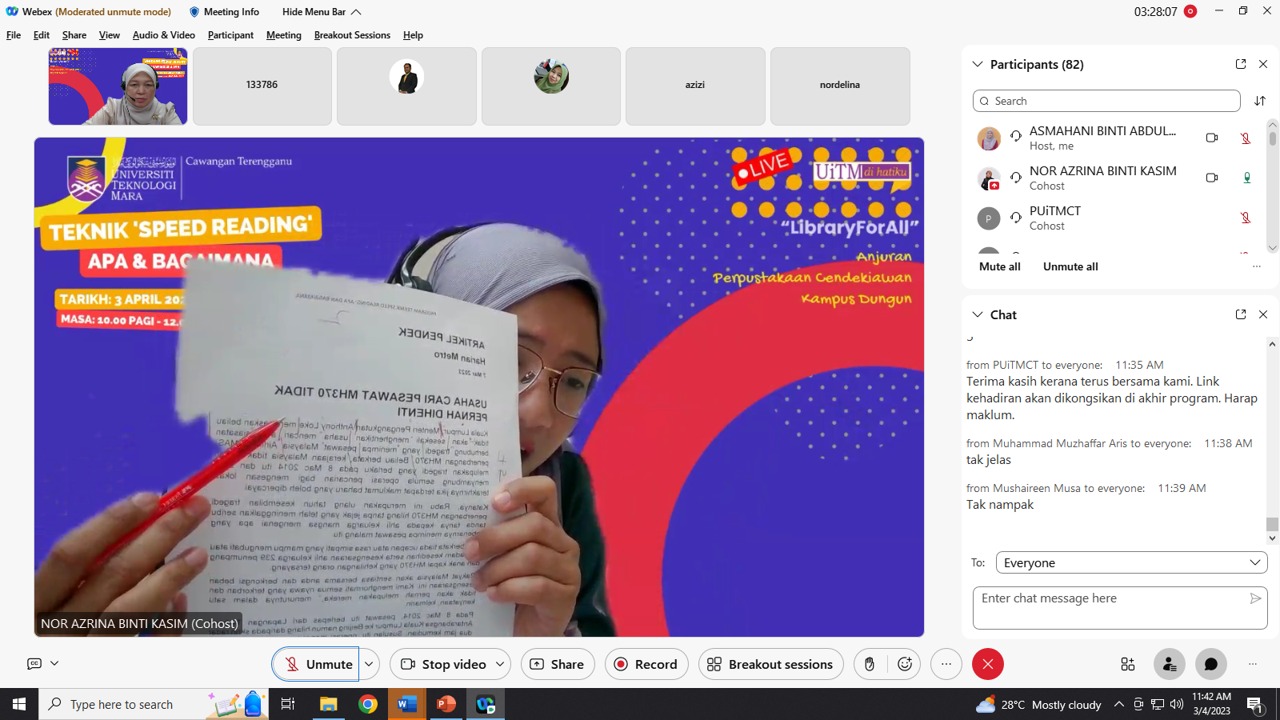Pop out the Chat panel

click(1241, 314)
